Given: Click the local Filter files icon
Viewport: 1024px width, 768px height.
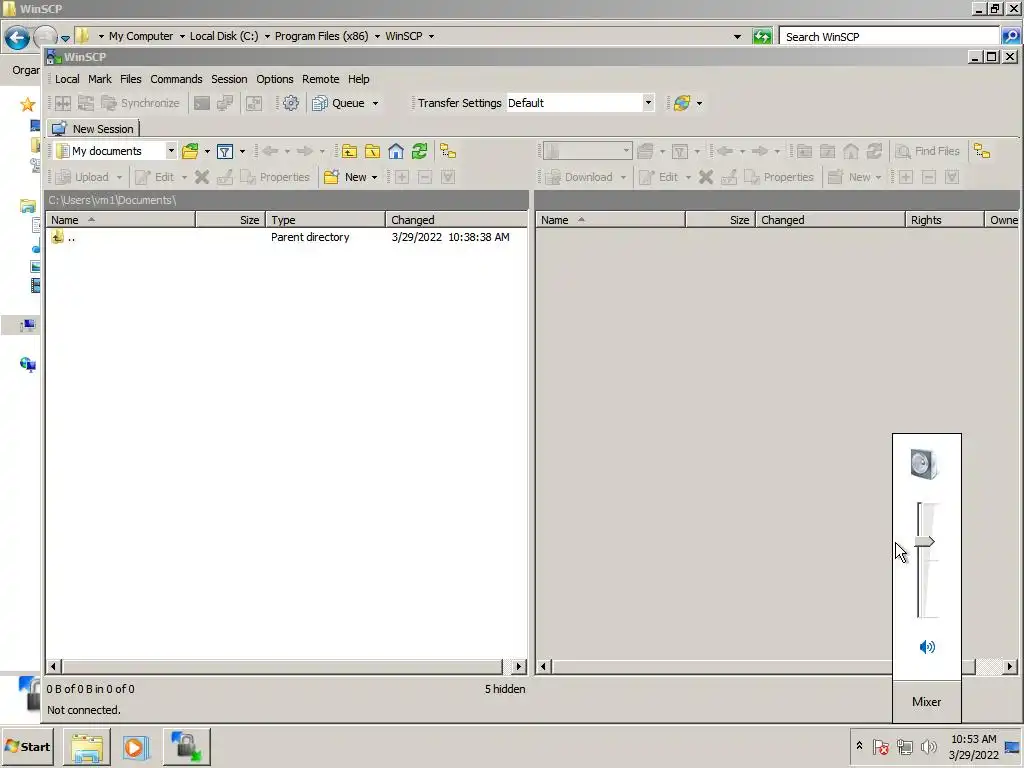Looking at the screenshot, I should [x=225, y=152].
